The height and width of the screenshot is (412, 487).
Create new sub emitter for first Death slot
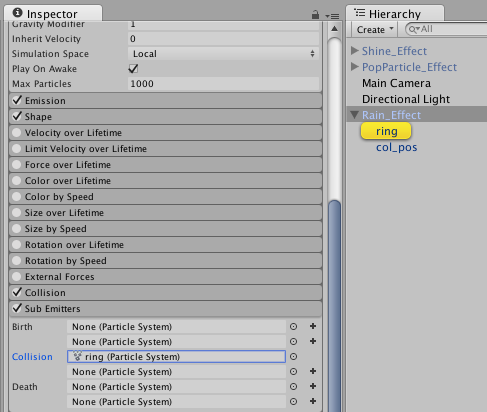click(x=313, y=386)
